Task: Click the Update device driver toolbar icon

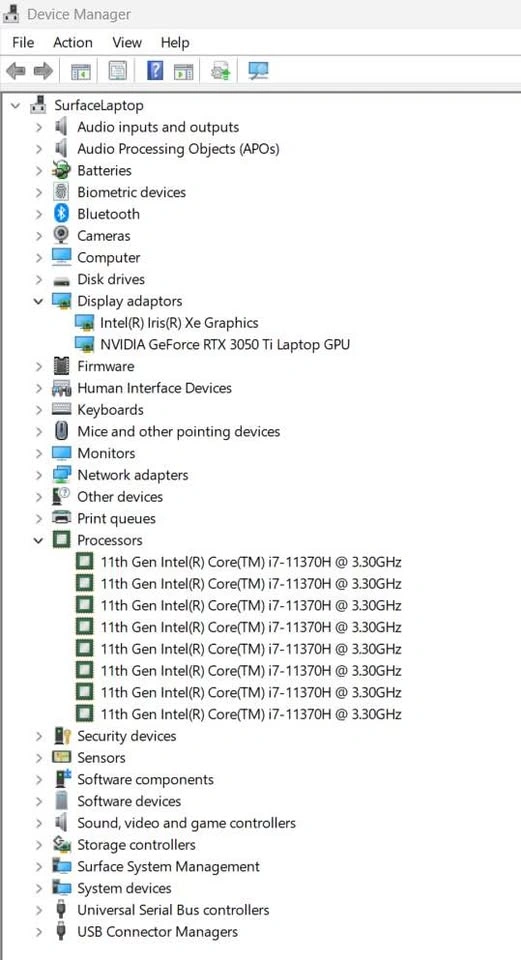Action: 220,71
